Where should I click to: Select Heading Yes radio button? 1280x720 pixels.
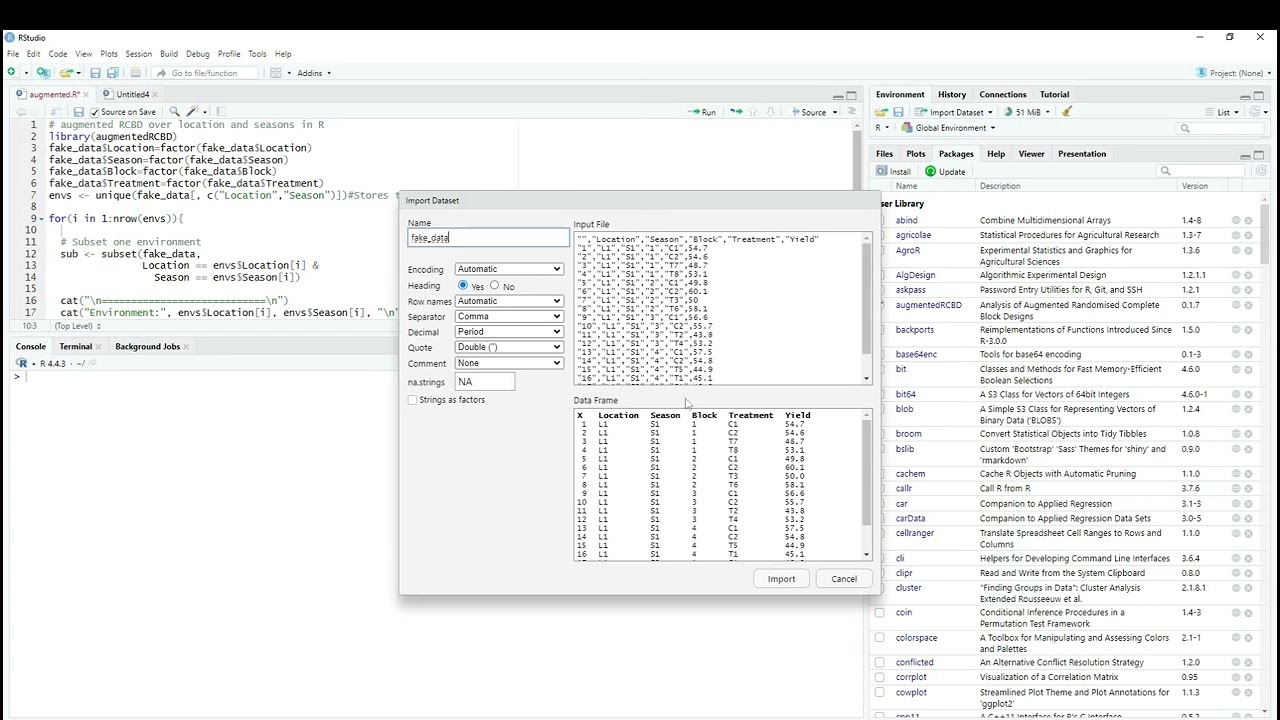(462, 285)
